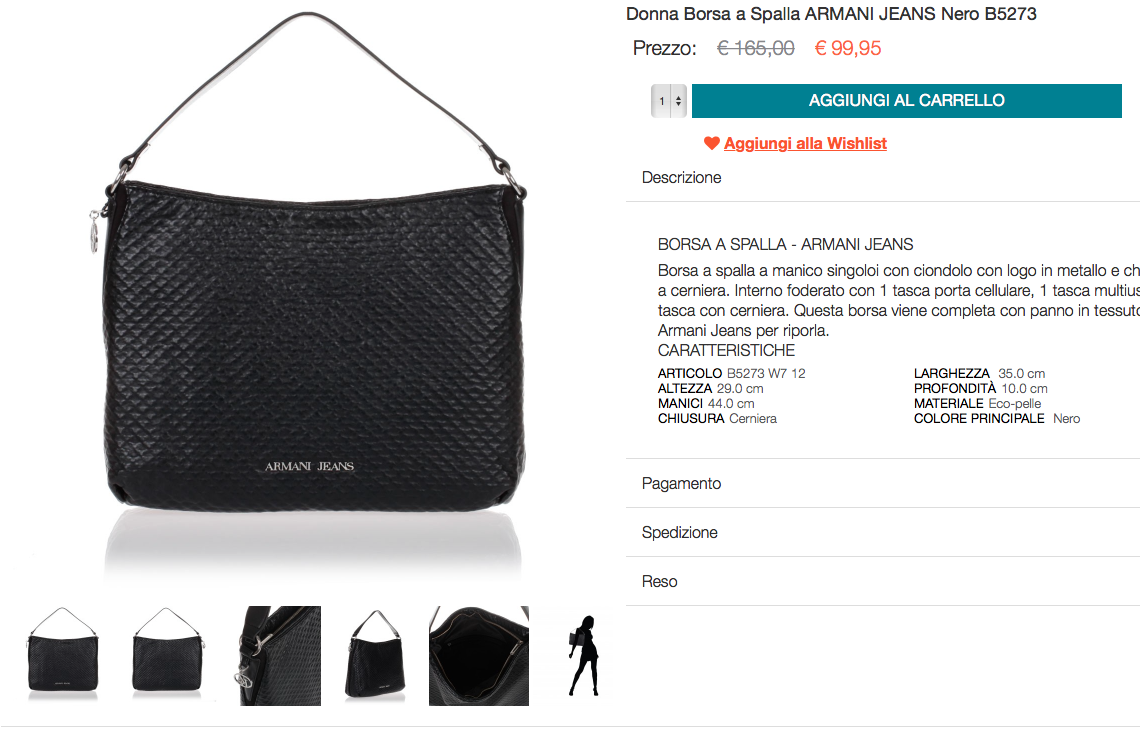
Task: Click the quantity stepper arrows
Action: tap(678, 101)
